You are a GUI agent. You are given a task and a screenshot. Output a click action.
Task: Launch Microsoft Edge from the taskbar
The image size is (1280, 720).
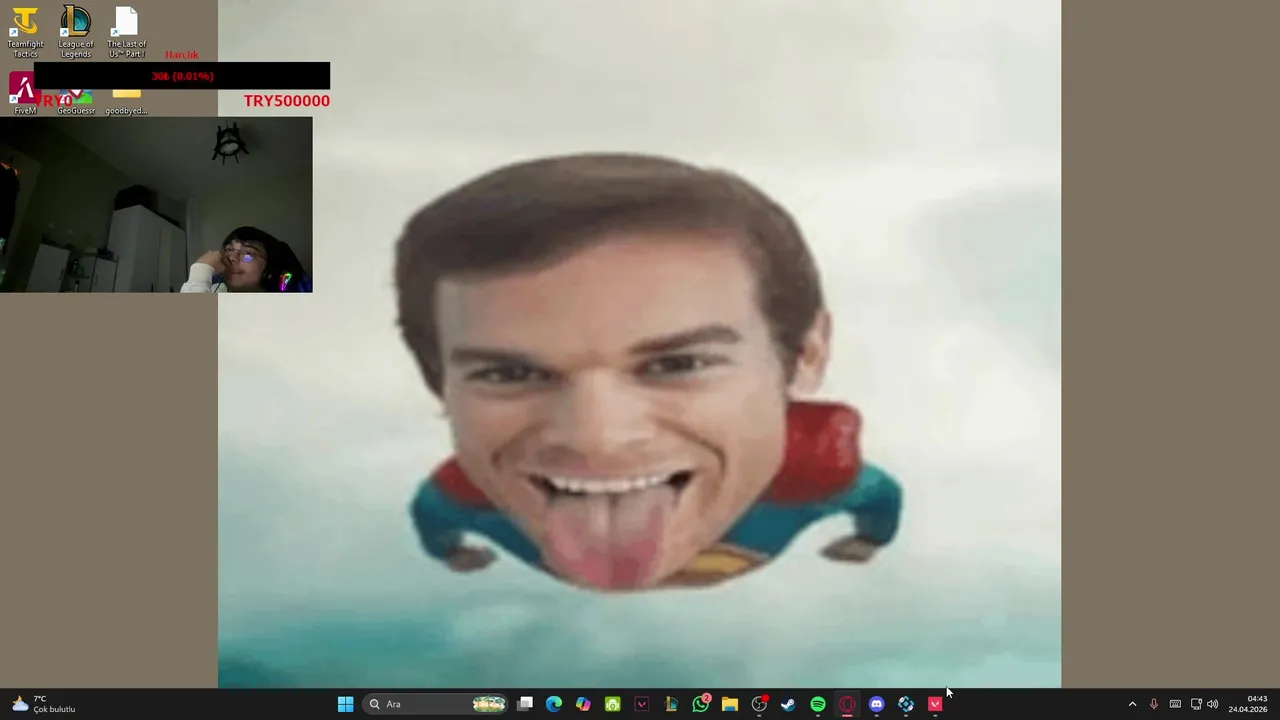554,704
